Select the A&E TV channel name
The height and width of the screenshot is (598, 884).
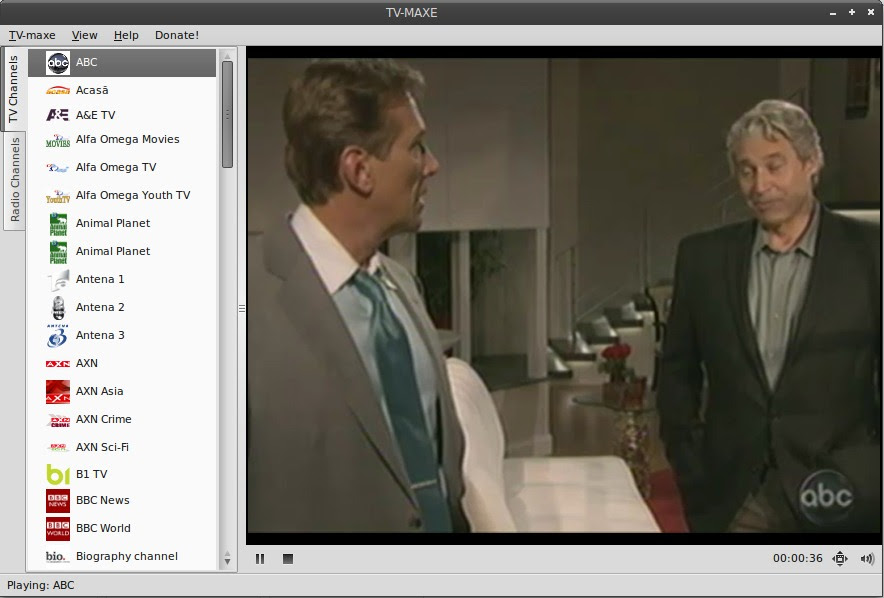point(96,115)
